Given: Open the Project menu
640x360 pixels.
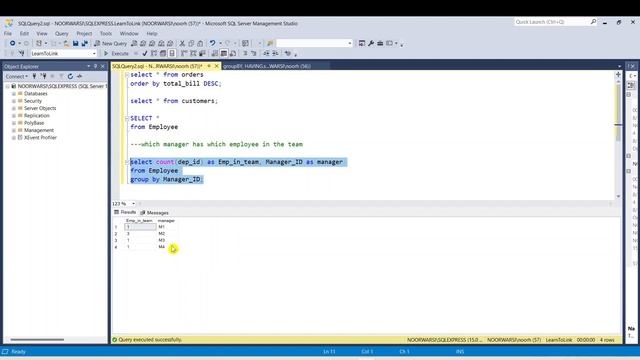Looking at the screenshot, I should 84,33.
